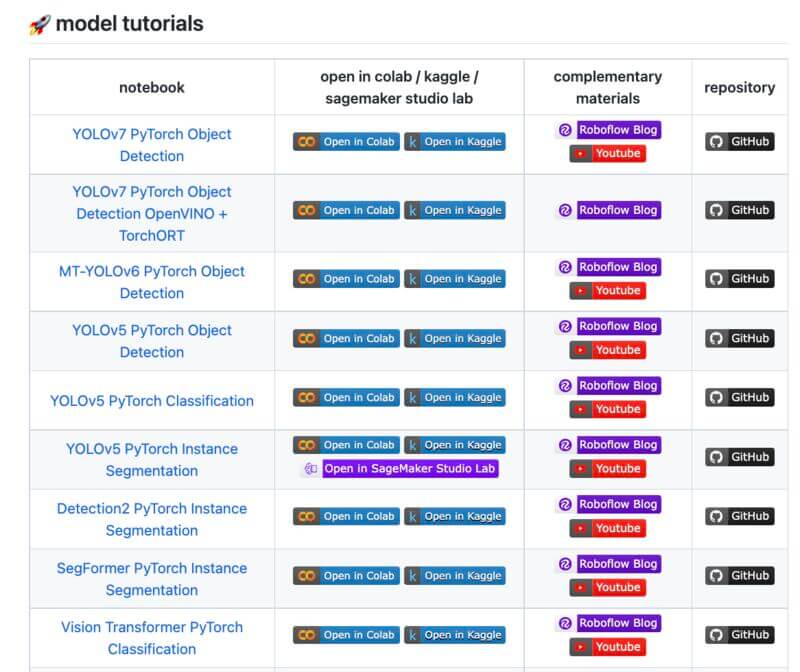This screenshot has height=672, width=800.
Task: Open MT-YOLOv6 PyTorch Object Detection link
Action: pyautogui.click(x=152, y=282)
